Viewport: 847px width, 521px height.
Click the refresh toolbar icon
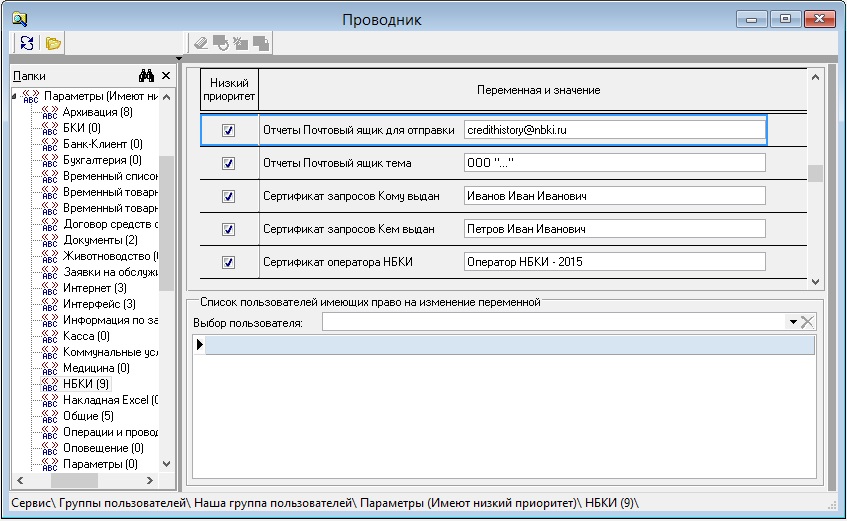click(x=26, y=43)
